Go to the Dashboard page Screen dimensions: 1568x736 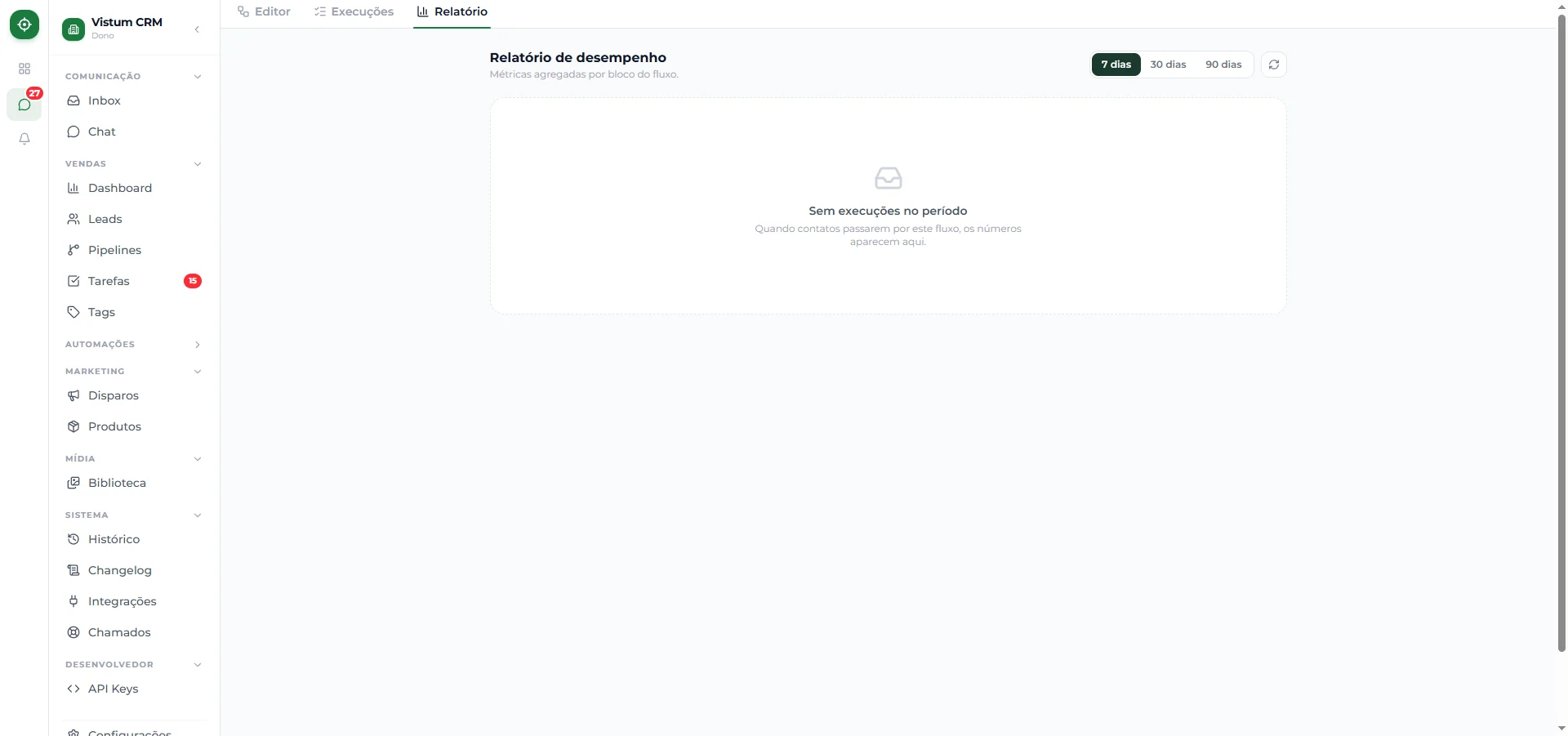tap(134, 188)
